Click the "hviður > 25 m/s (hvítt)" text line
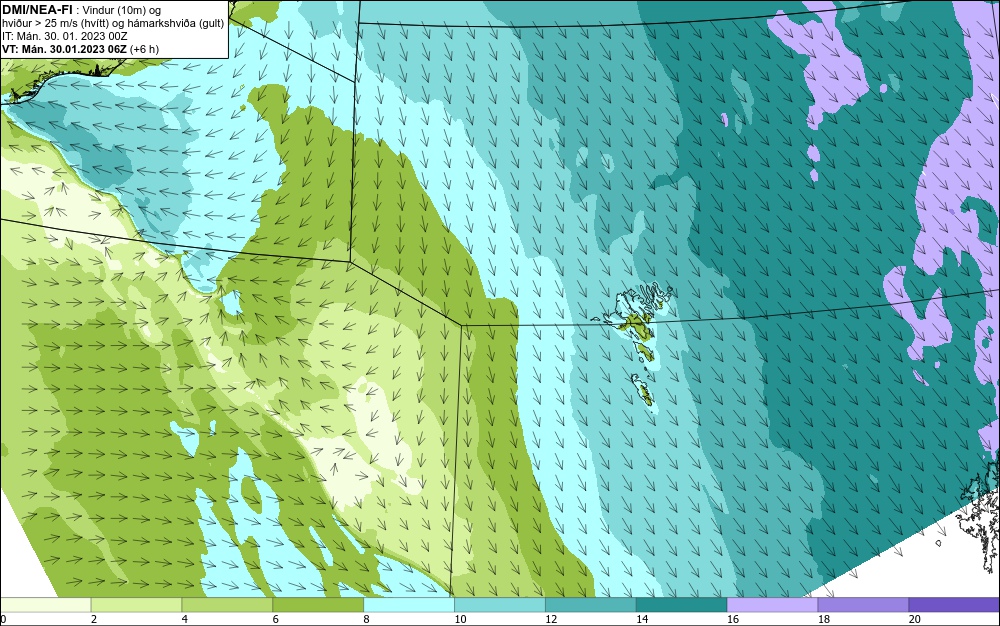Viewport: 1000px width, 626px height. click(x=54, y=23)
